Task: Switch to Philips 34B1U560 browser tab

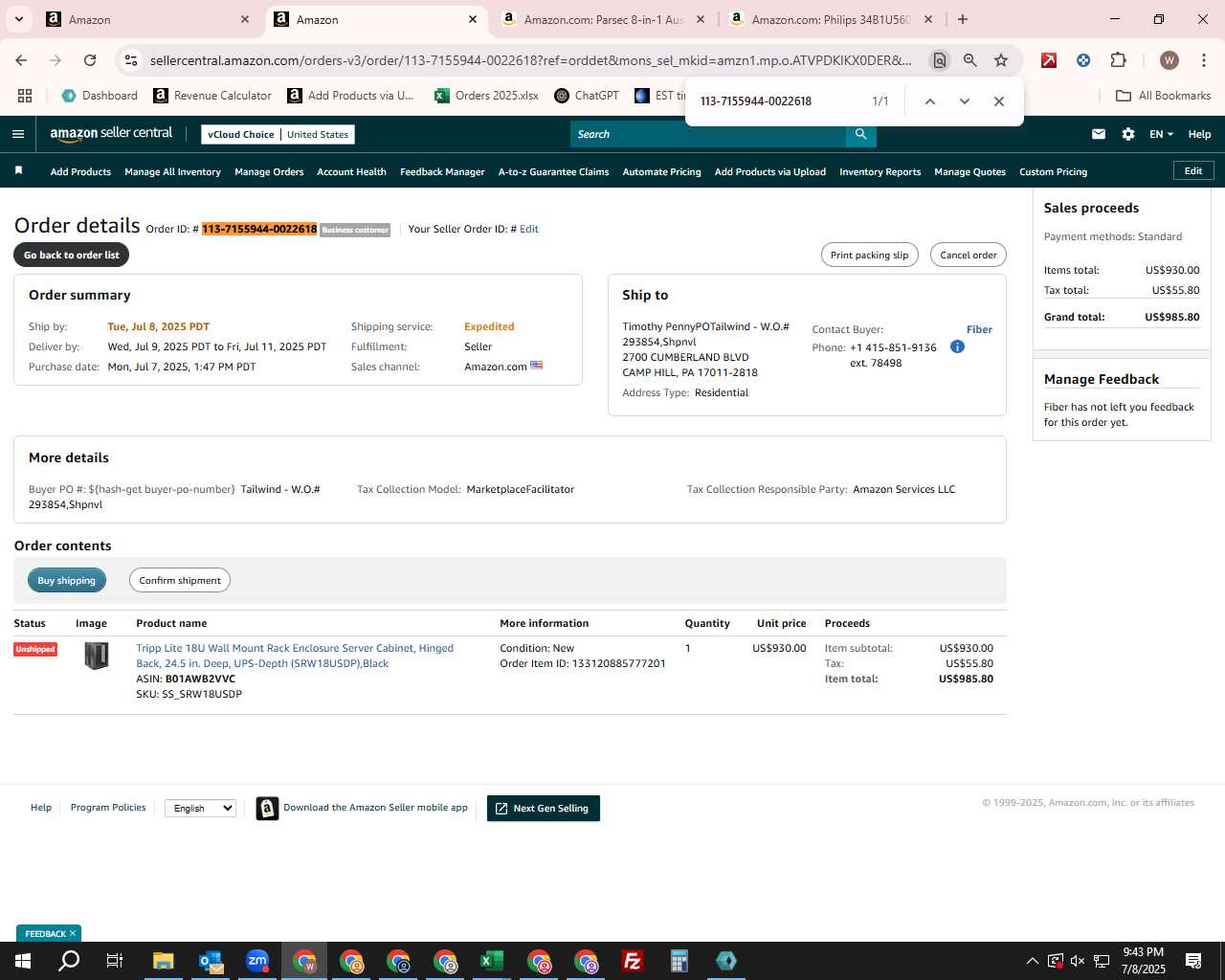Action: (832, 19)
